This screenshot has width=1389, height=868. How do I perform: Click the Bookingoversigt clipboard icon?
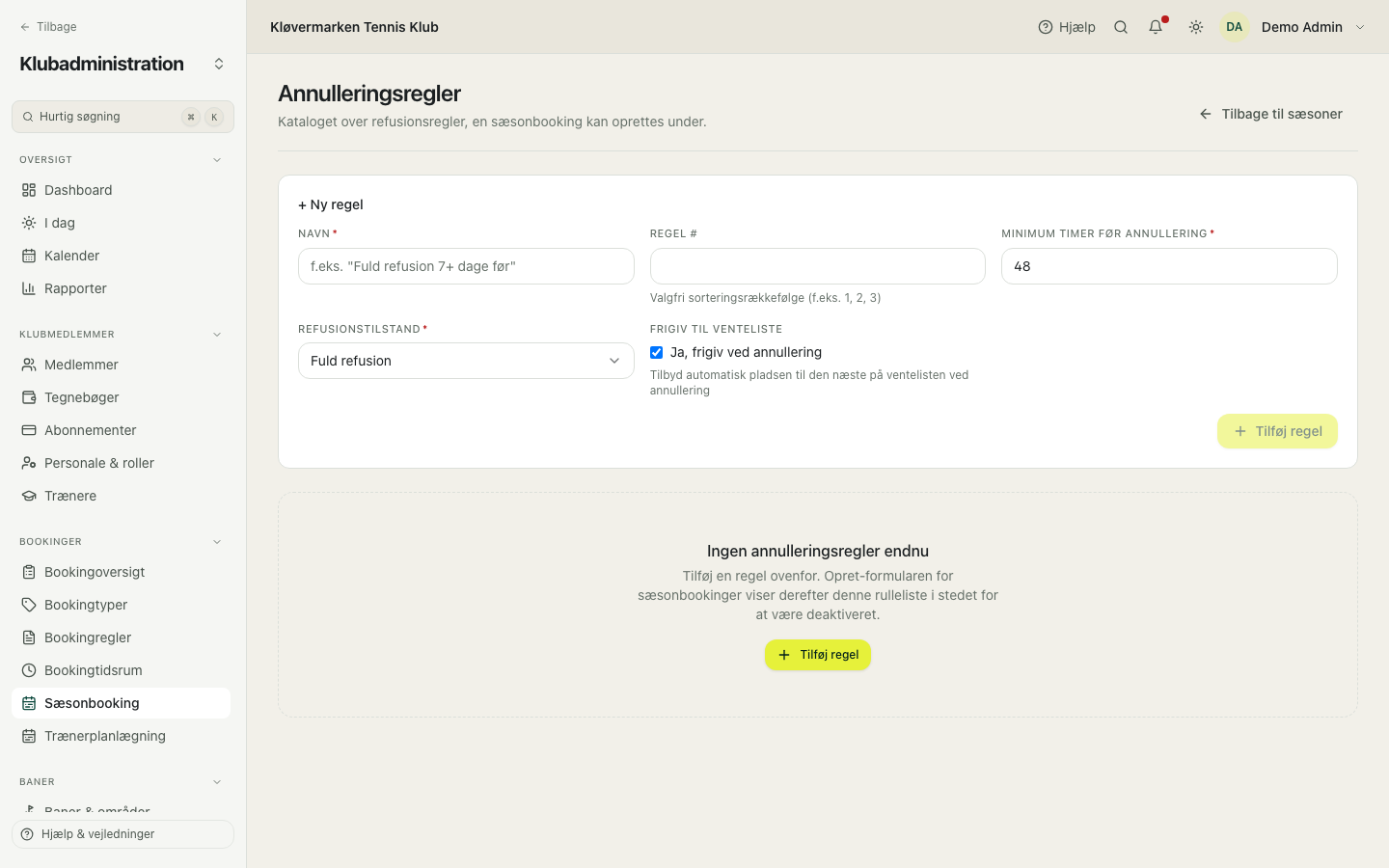tap(29, 572)
